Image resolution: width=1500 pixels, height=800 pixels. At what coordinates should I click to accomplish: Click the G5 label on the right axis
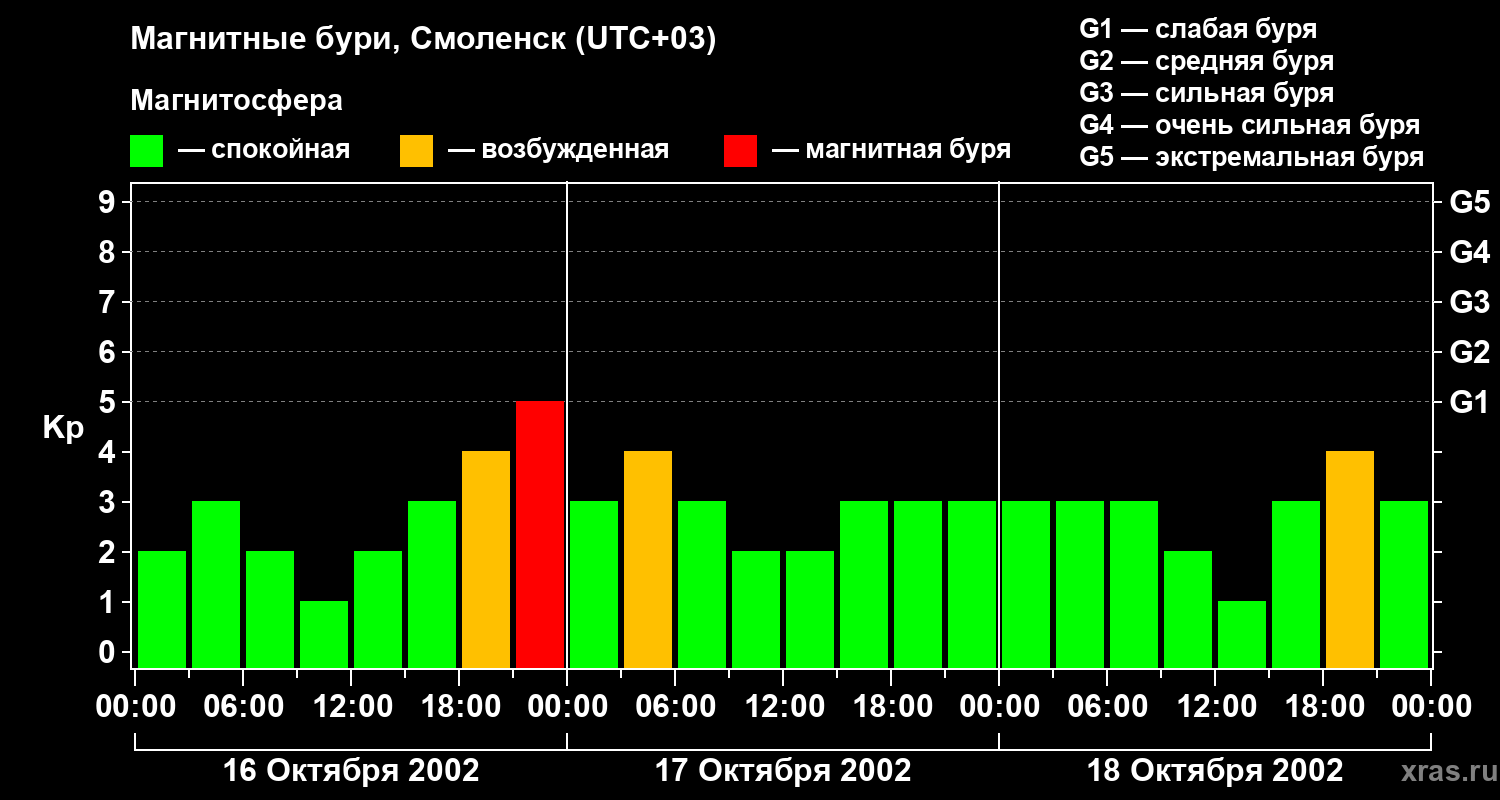[x=1469, y=203]
